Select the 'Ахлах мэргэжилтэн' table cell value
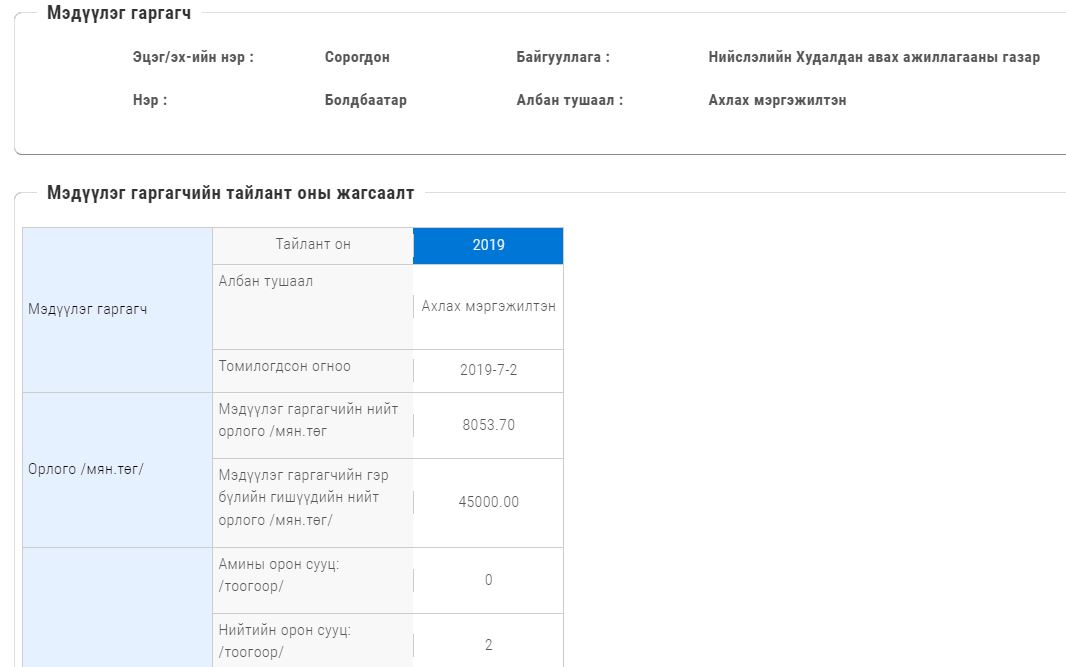 [x=488, y=307]
